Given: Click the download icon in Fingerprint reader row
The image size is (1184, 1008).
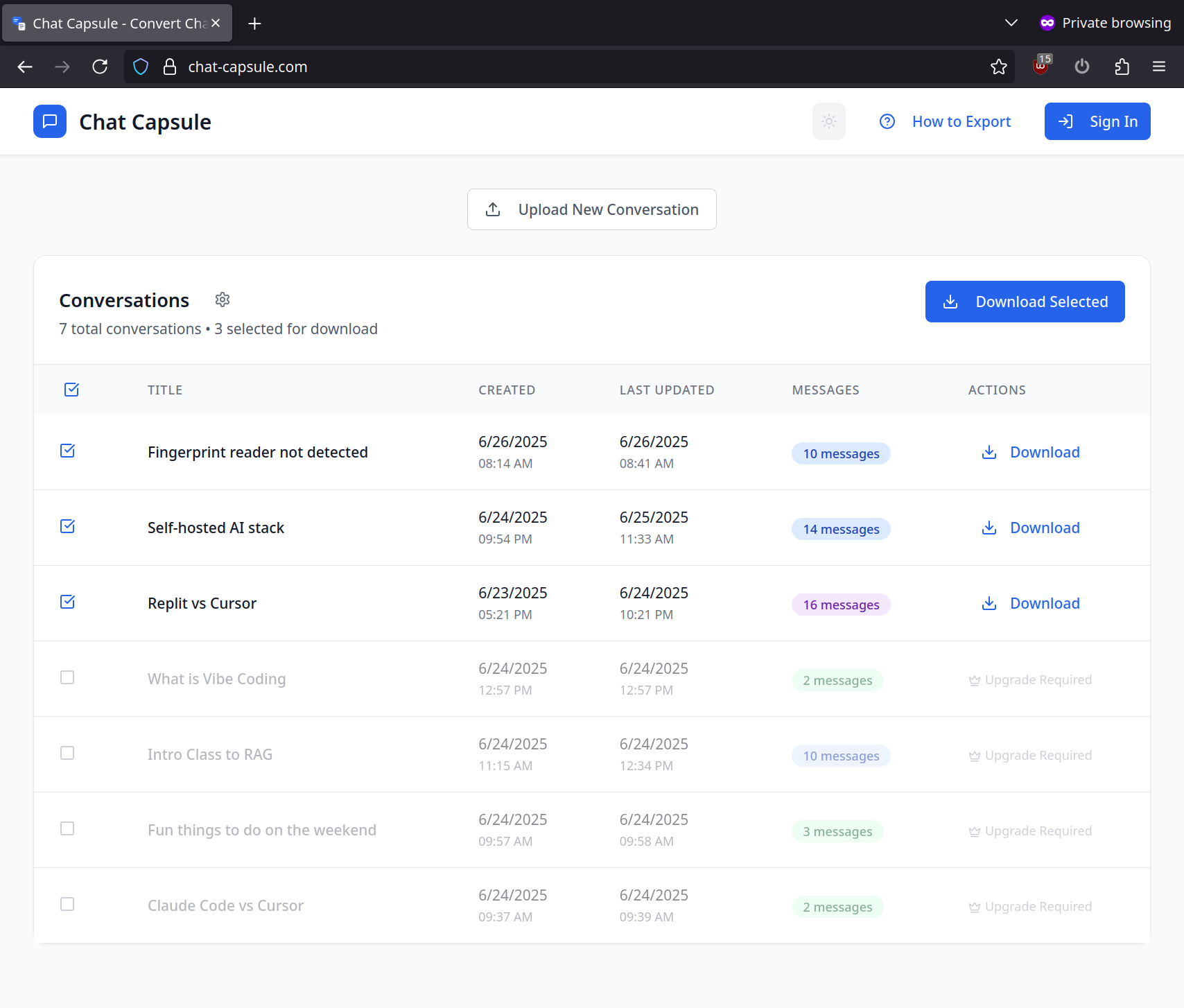Looking at the screenshot, I should pos(989,452).
